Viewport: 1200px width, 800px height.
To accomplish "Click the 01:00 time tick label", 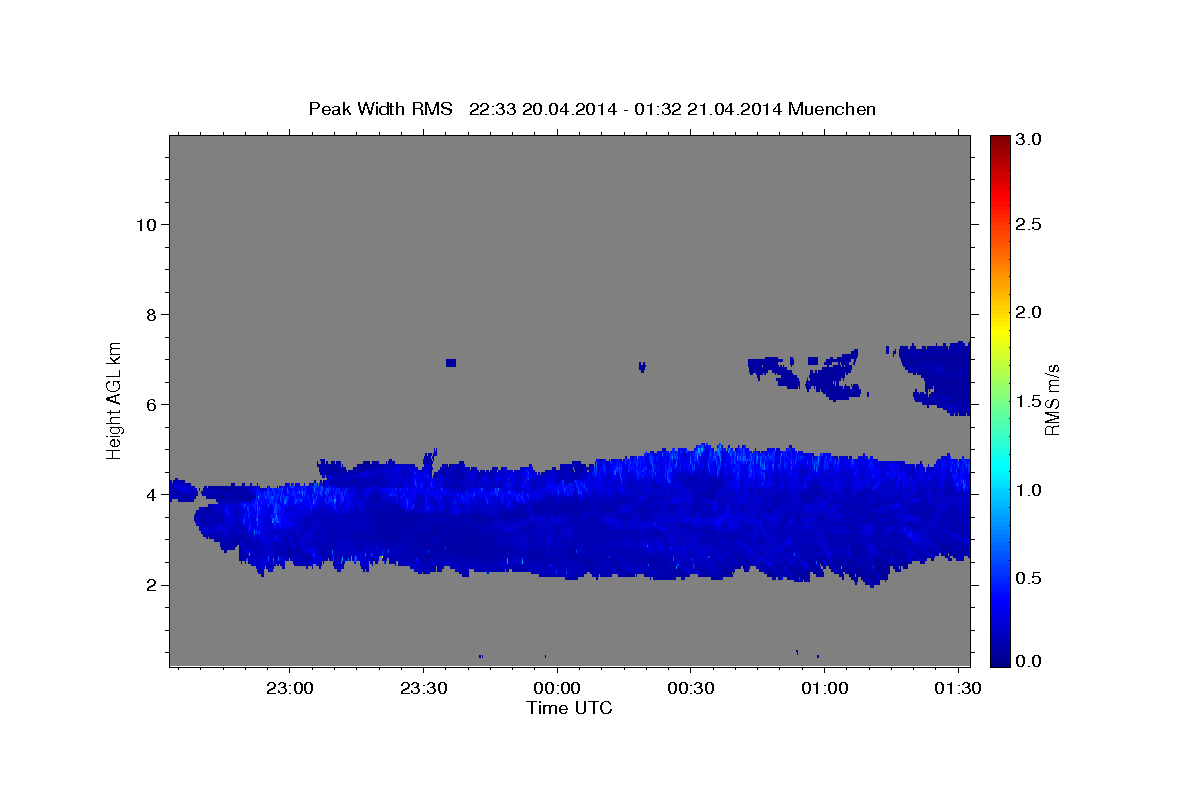I will [x=824, y=689].
